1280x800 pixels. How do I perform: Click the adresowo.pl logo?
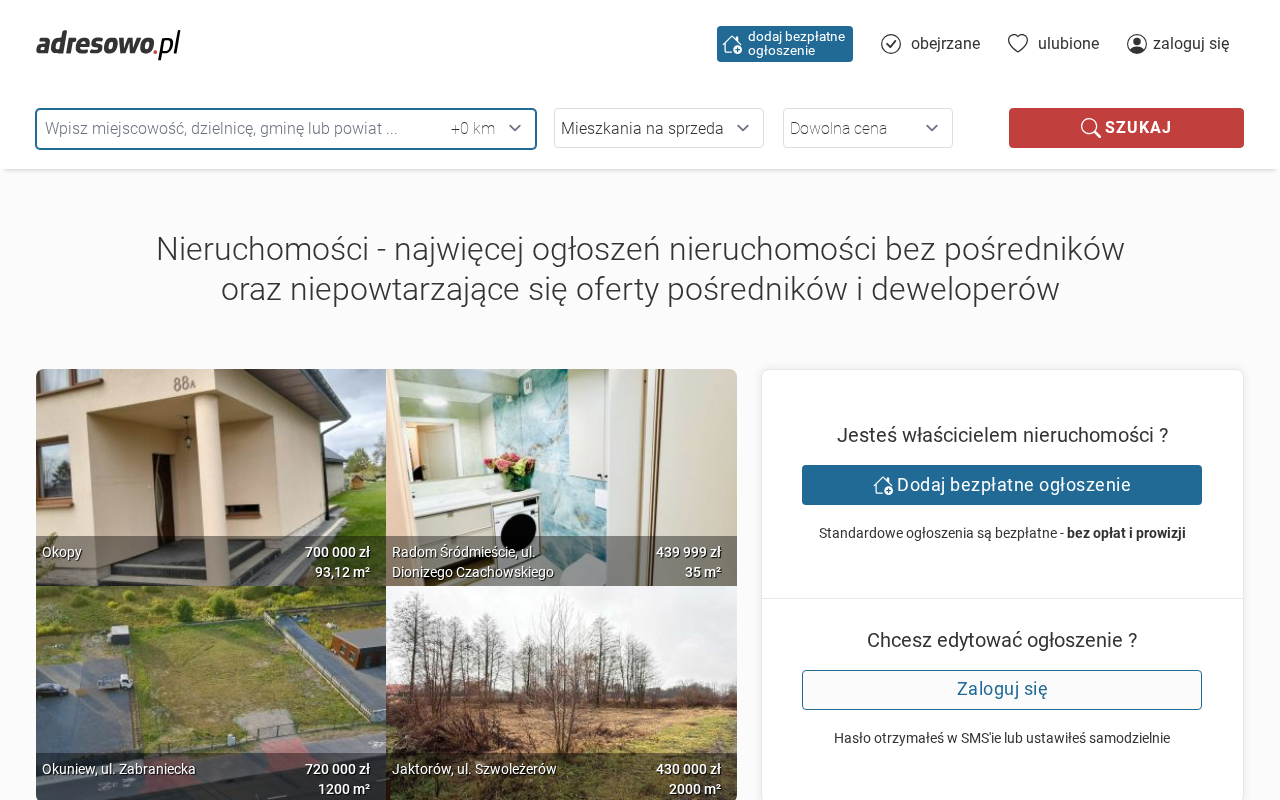108,44
